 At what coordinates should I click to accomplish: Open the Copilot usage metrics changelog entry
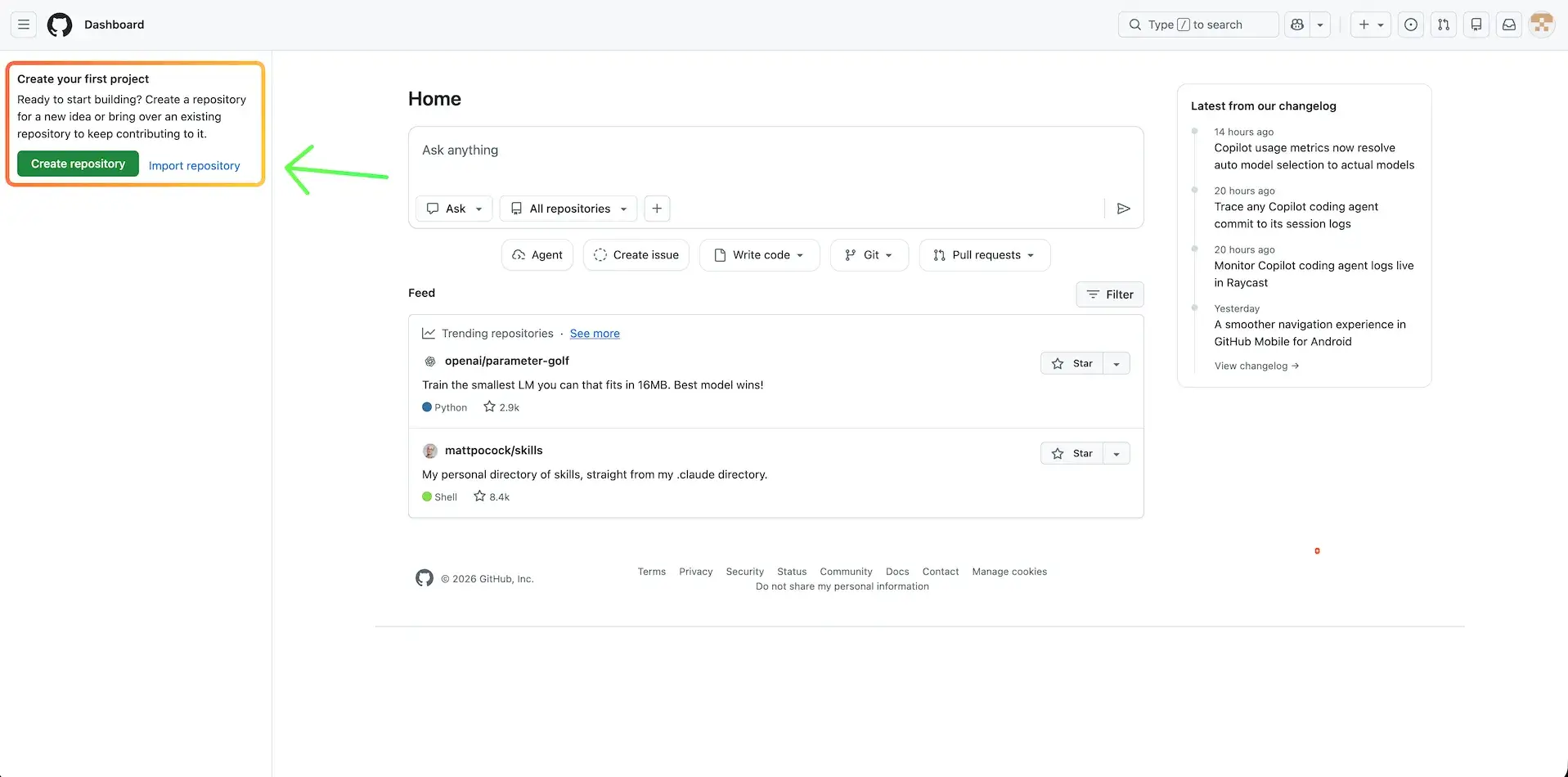[x=1314, y=156]
